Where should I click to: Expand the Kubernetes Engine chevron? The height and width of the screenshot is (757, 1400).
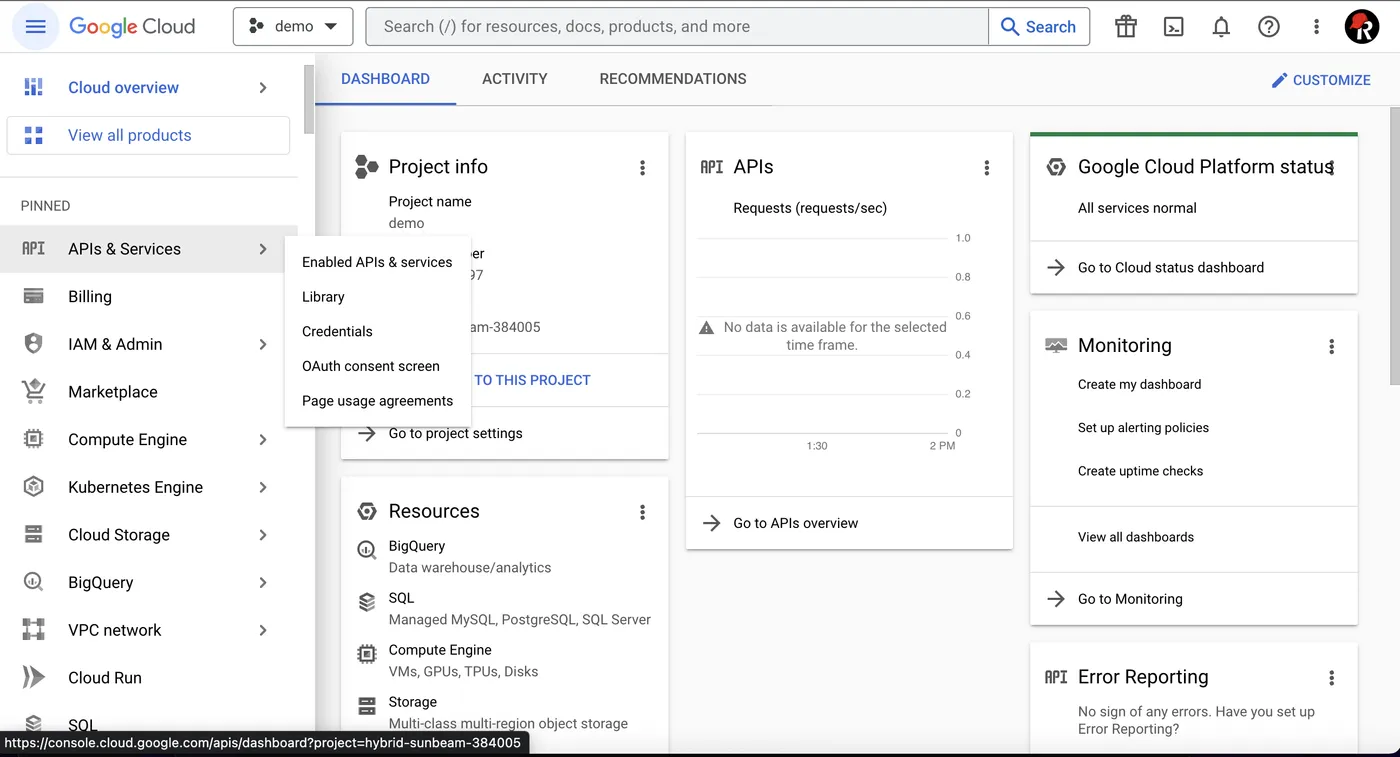coord(263,487)
